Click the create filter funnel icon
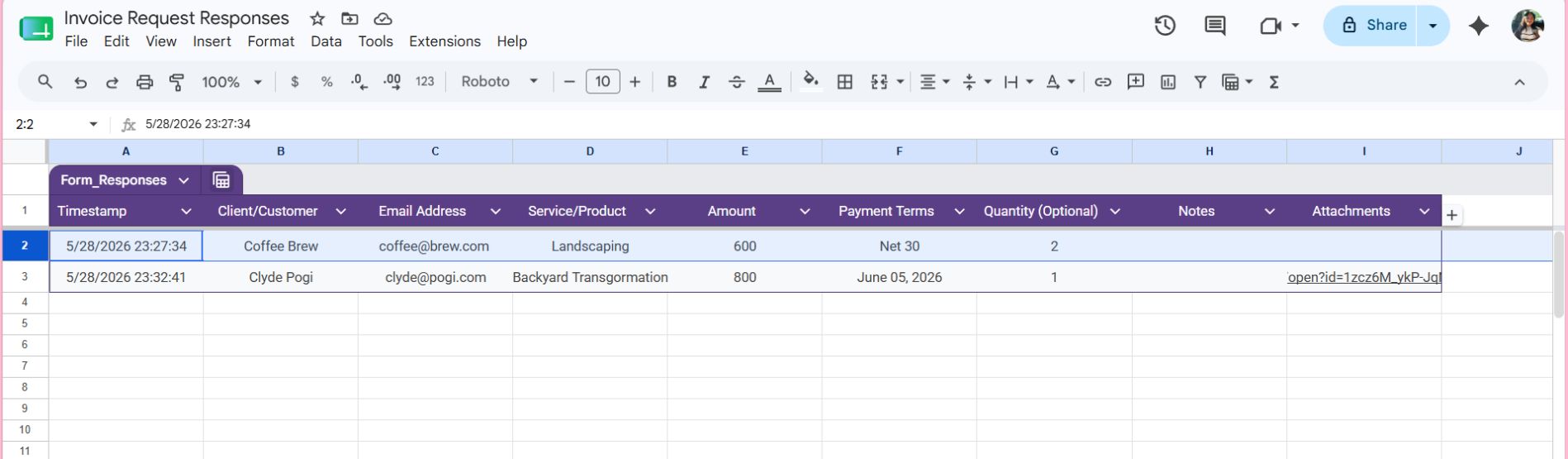1568x459 pixels. pyautogui.click(x=1200, y=82)
